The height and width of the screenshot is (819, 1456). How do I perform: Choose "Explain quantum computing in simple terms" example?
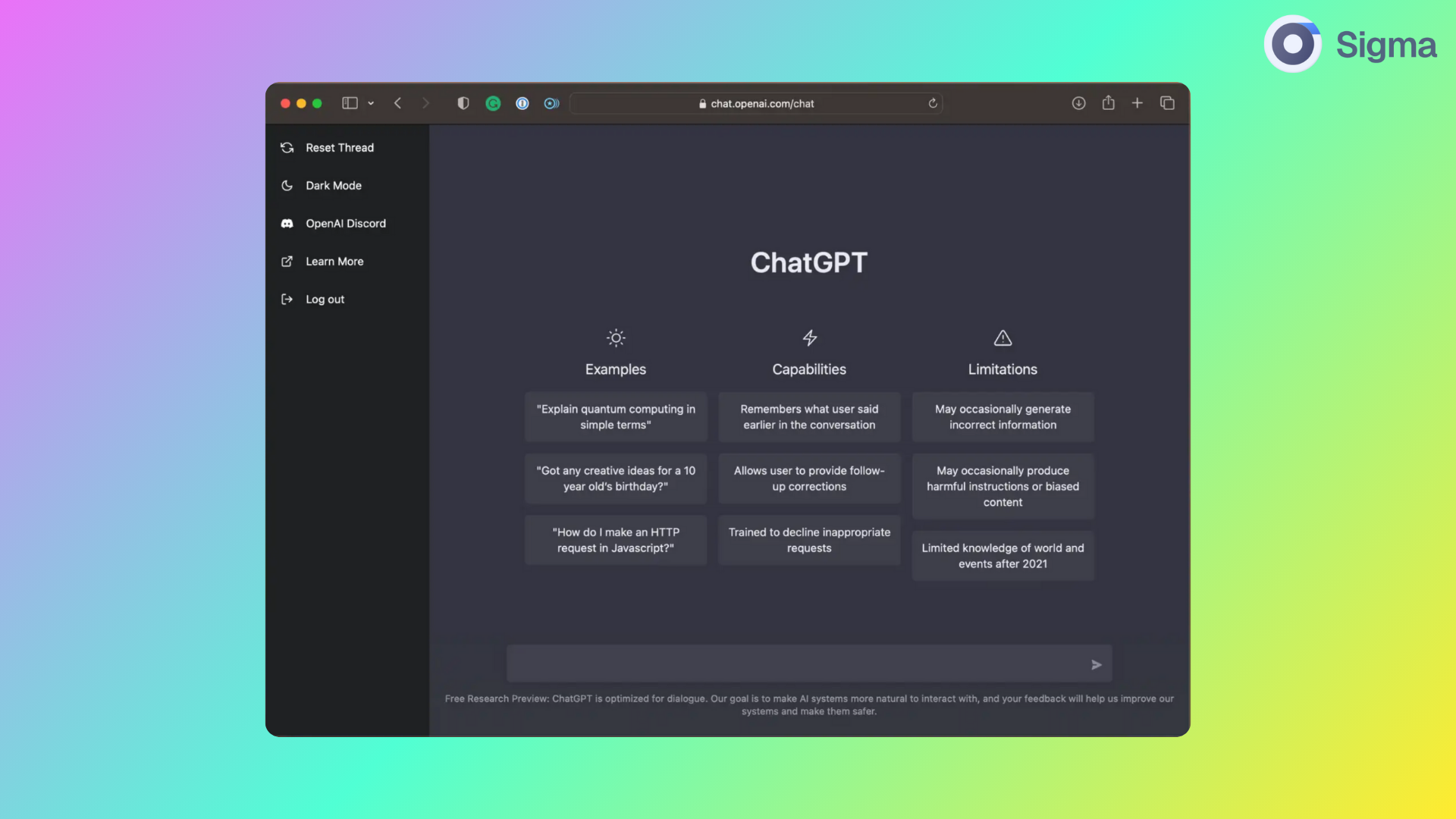[x=616, y=417]
